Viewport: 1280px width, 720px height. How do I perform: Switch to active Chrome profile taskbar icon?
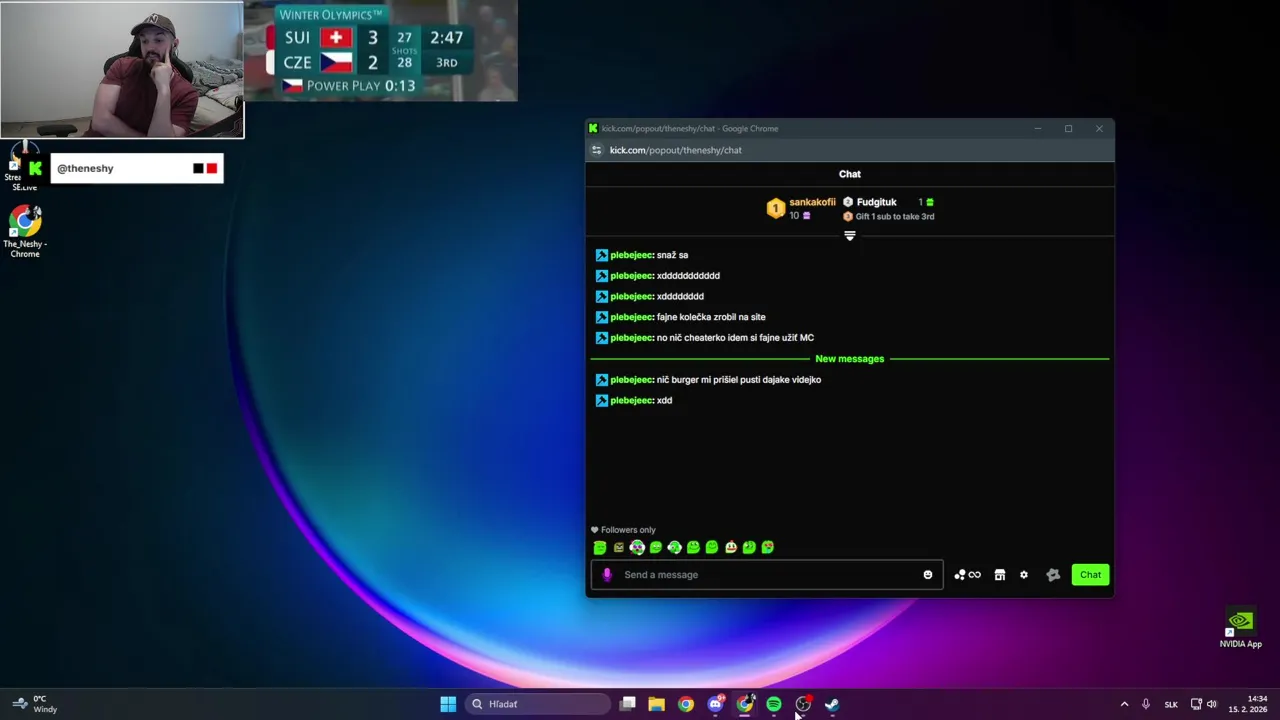point(745,704)
